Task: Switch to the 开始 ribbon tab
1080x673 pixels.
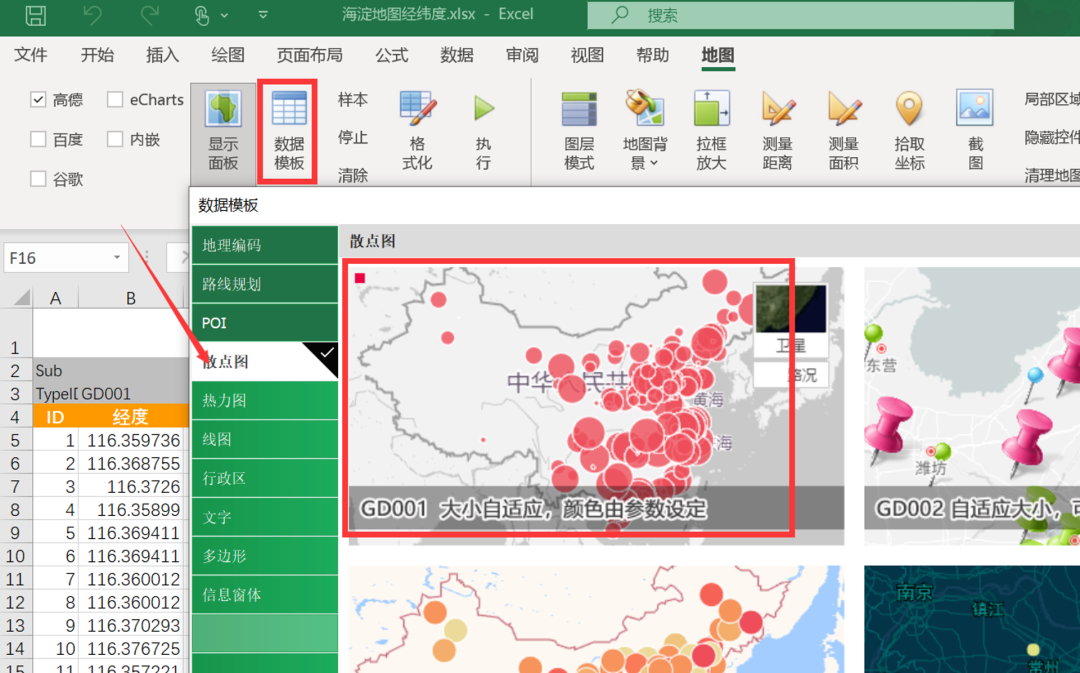Action: click(97, 54)
